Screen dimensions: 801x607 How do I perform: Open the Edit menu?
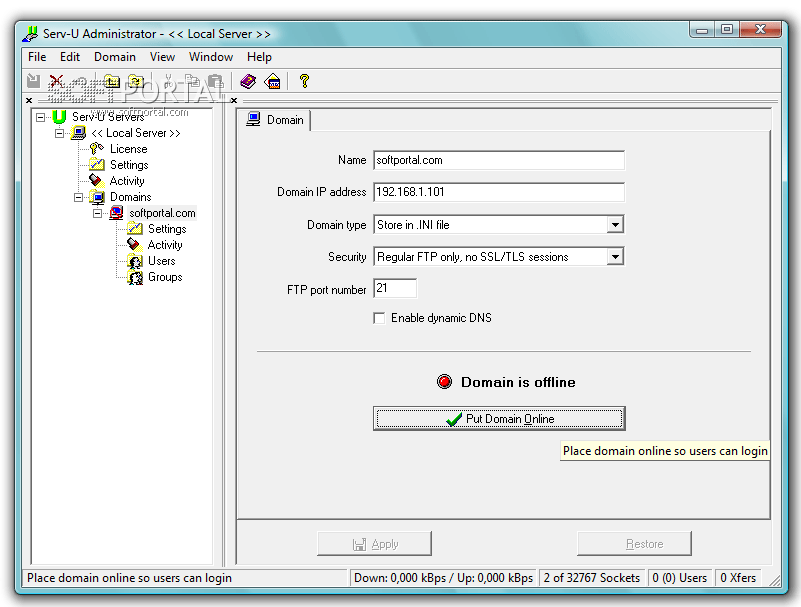(x=69, y=57)
